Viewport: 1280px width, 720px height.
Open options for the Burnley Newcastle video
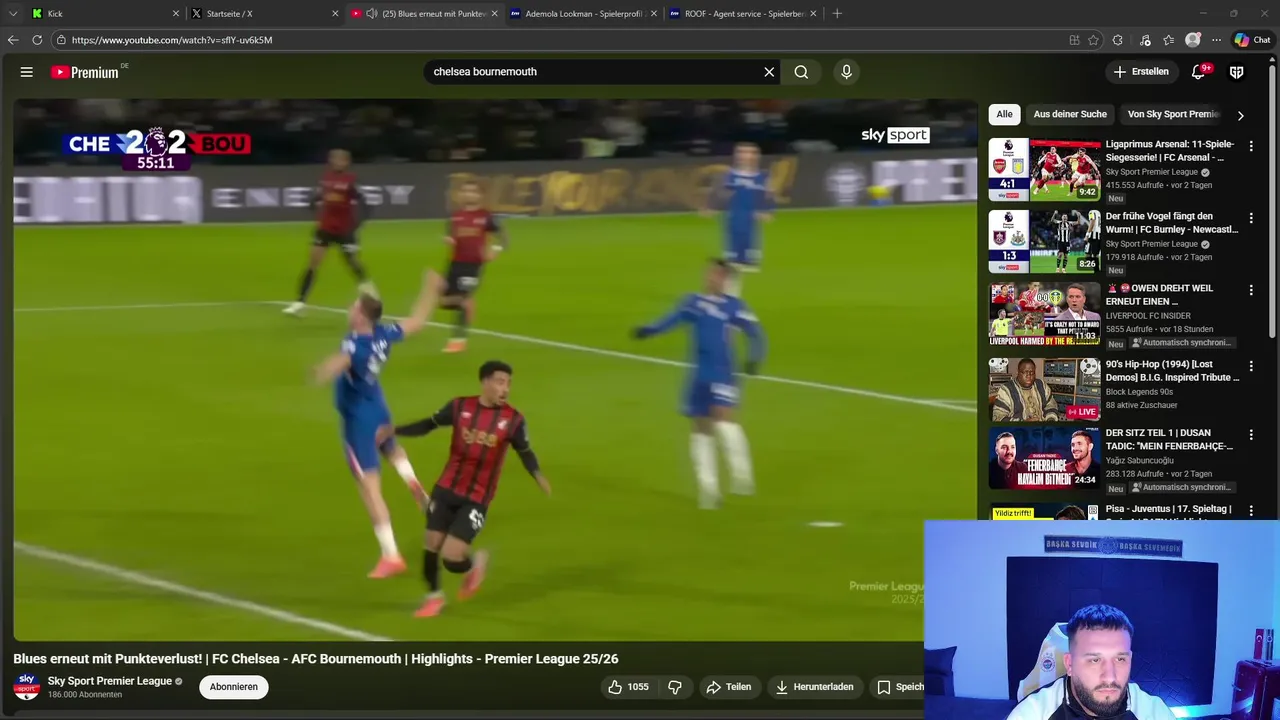click(x=1250, y=218)
